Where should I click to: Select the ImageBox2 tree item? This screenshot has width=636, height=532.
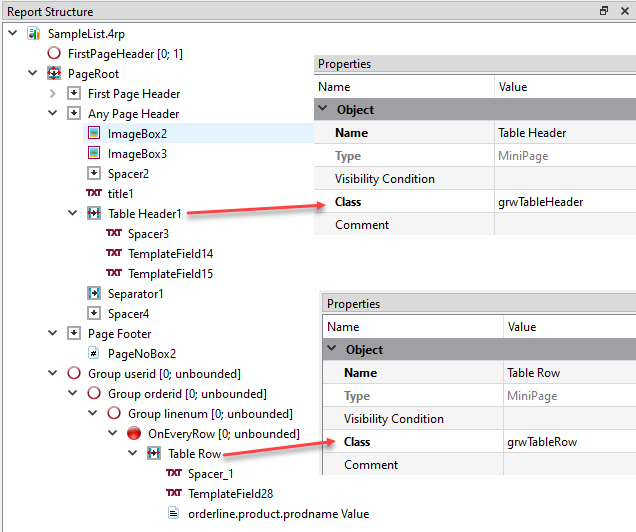[x=137, y=133]
